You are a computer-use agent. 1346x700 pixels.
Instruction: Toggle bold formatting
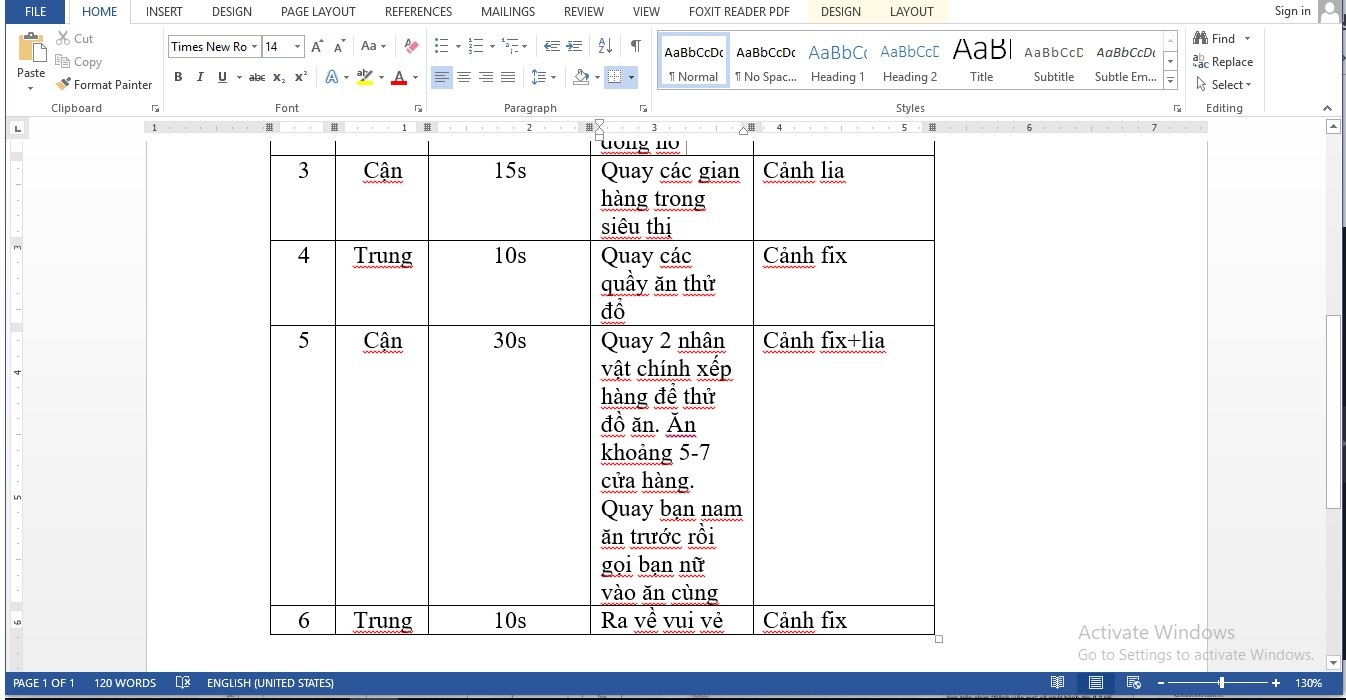pos(178,77)
